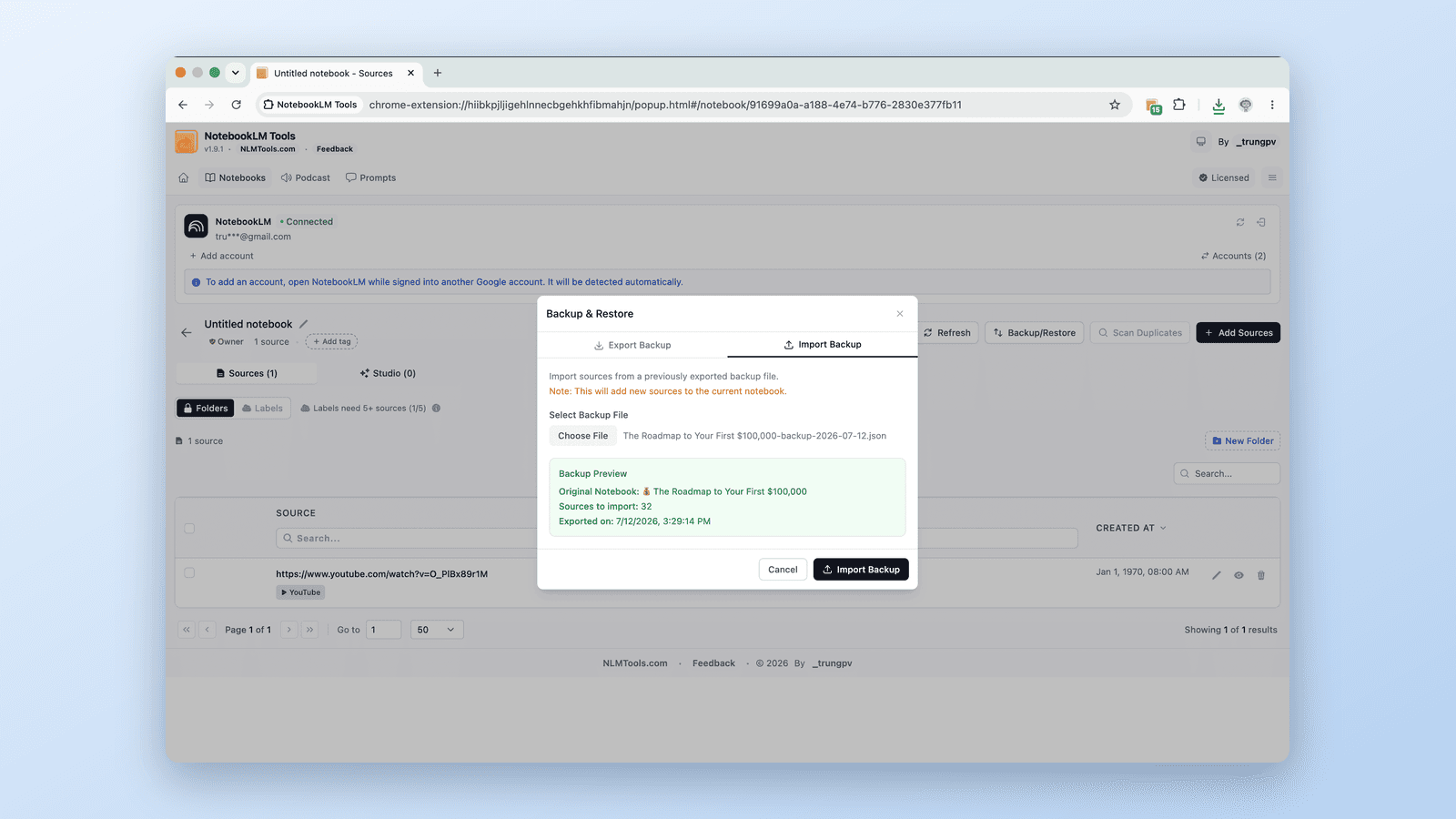Click the Licensed status badge
The width and height of the screenshot is (1456, 819).
coord(1224,177)
